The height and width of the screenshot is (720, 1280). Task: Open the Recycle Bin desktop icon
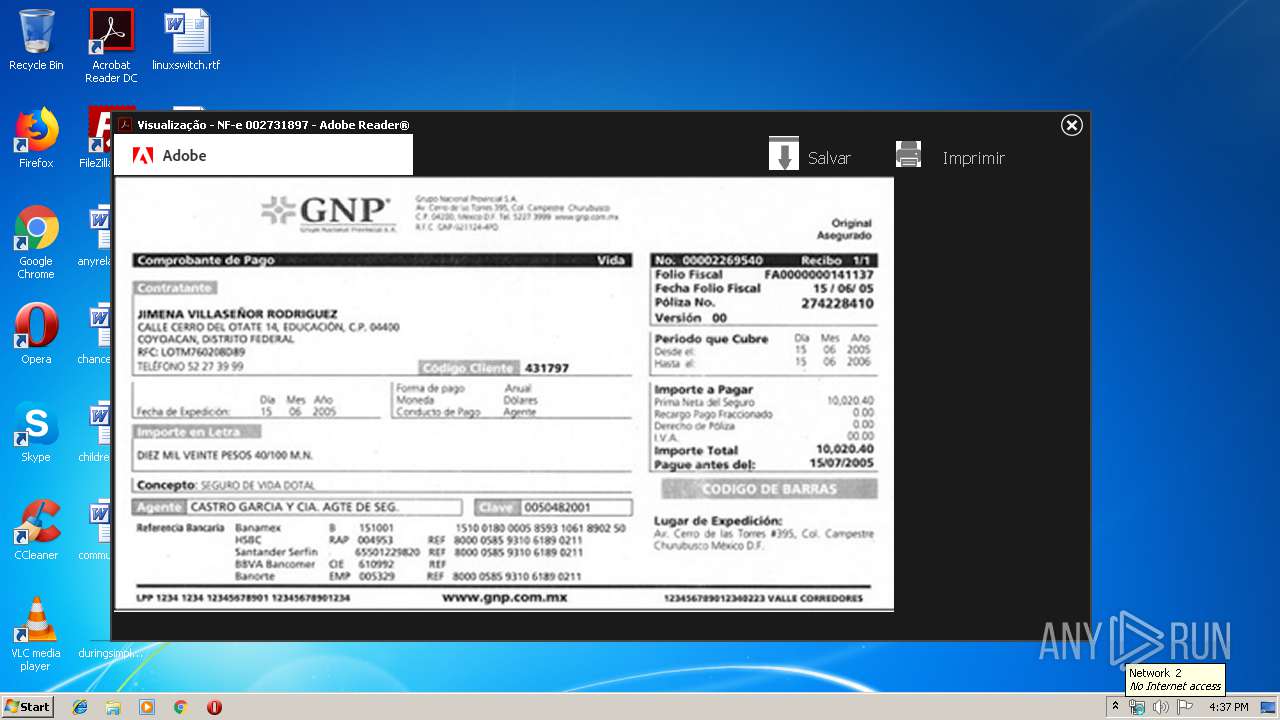[36, 40]
